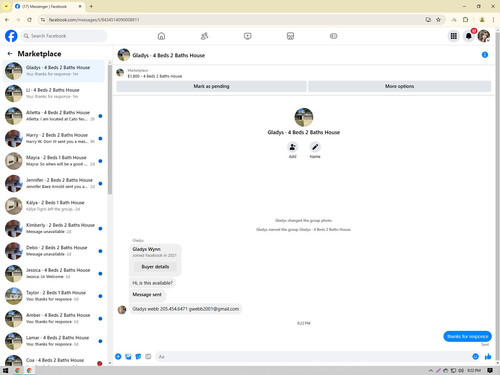The height and width of the screenshot is (375, 500).
Task: Open the Jessica - 4 Beds 2 Baths House chat
Action: [x=54, y=273]
